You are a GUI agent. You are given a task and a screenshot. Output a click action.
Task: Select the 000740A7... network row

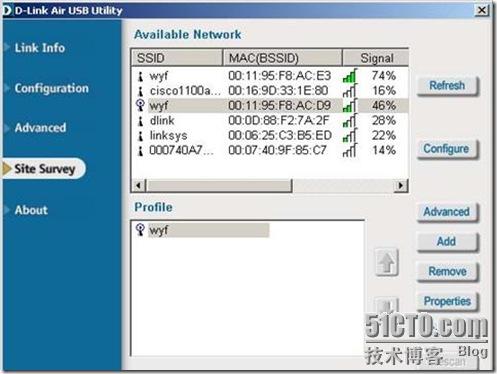(x=270, y=150)
